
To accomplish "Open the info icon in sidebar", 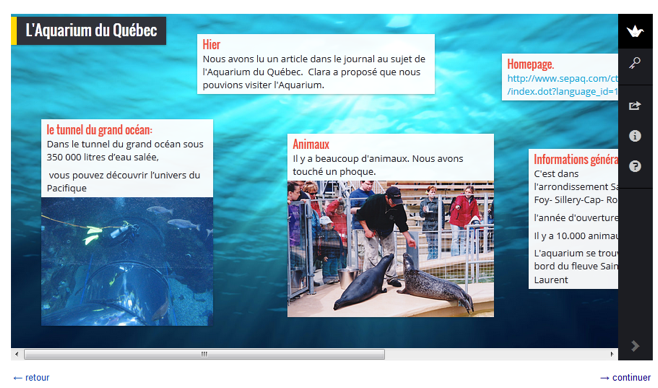I will 635,136.
